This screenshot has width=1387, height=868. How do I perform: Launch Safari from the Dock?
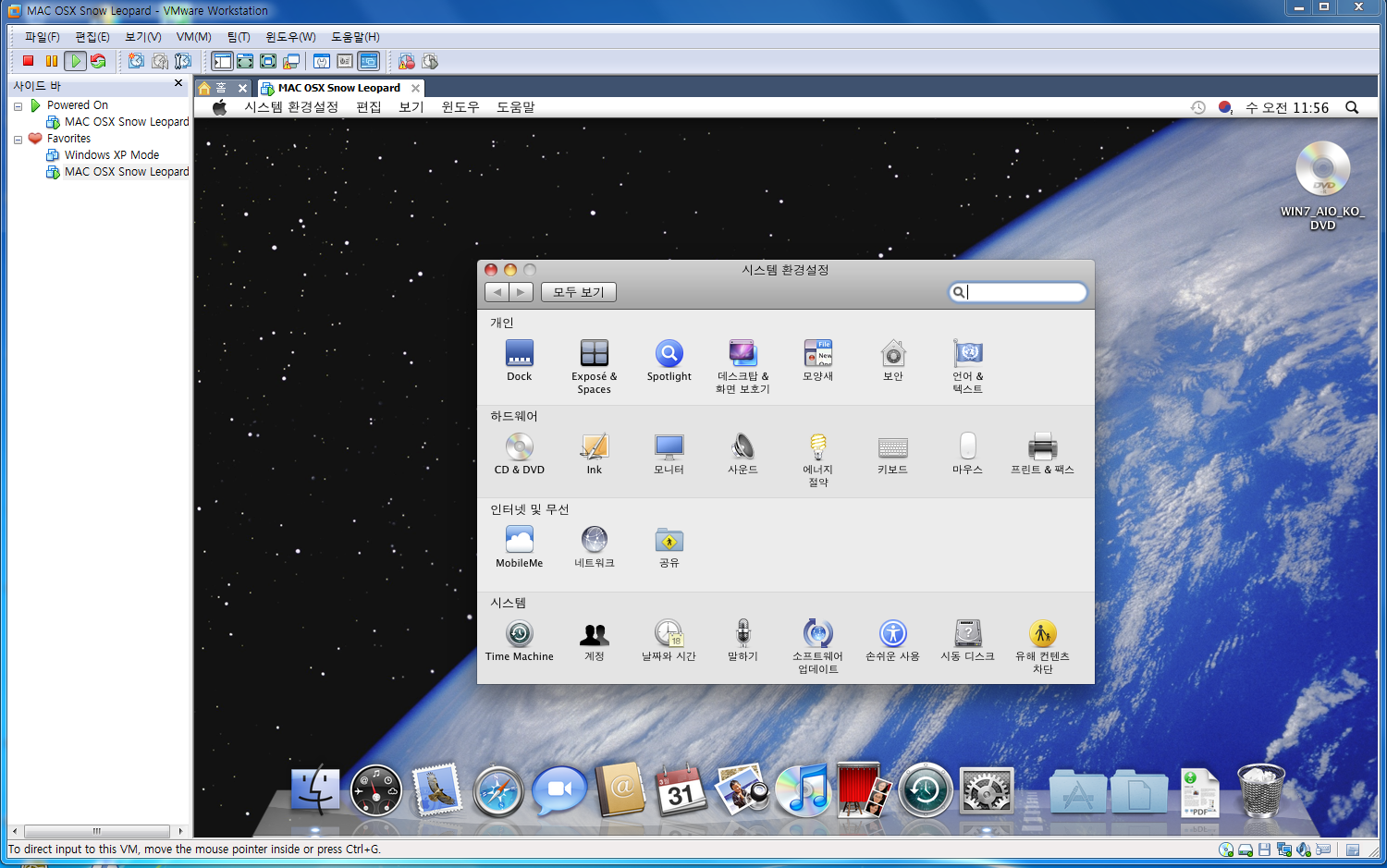pyautogui.click(x=498, y=791)
